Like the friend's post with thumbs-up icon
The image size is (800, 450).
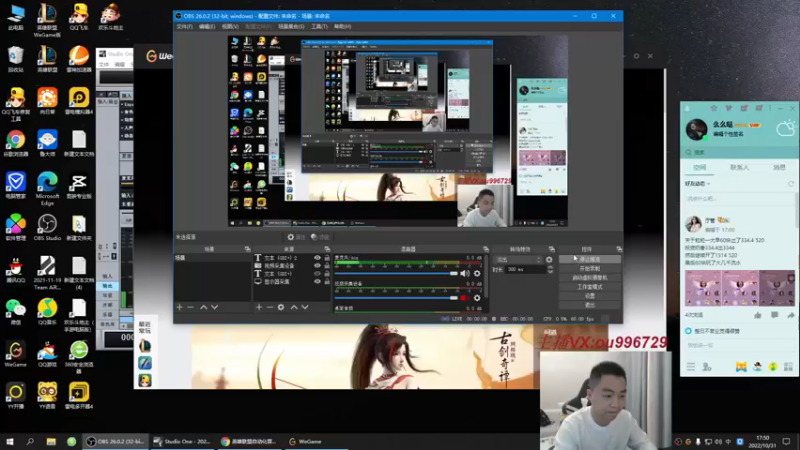(758, 315)
